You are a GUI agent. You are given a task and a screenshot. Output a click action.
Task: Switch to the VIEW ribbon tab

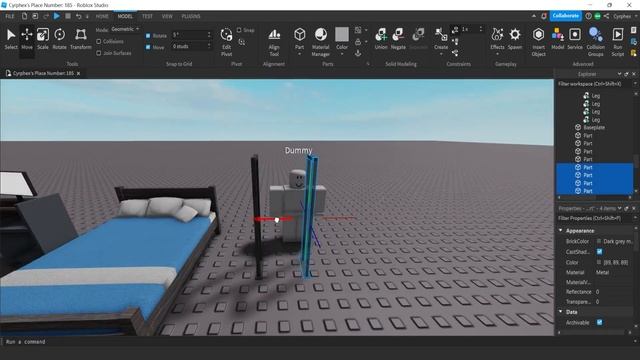click(x=167, y=16)
